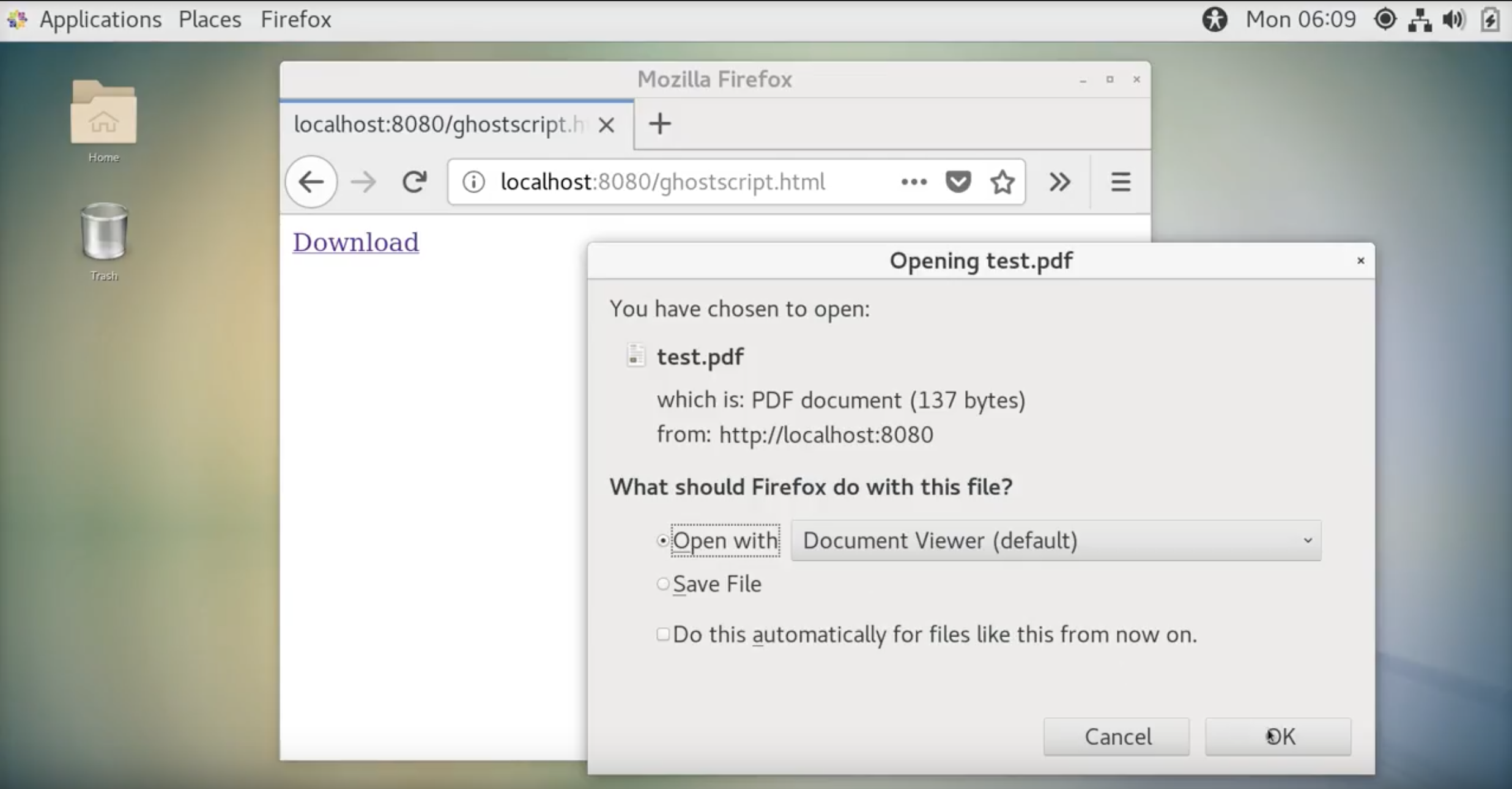
Task: Open a new tab with plus button
Action: pos(659,124)
